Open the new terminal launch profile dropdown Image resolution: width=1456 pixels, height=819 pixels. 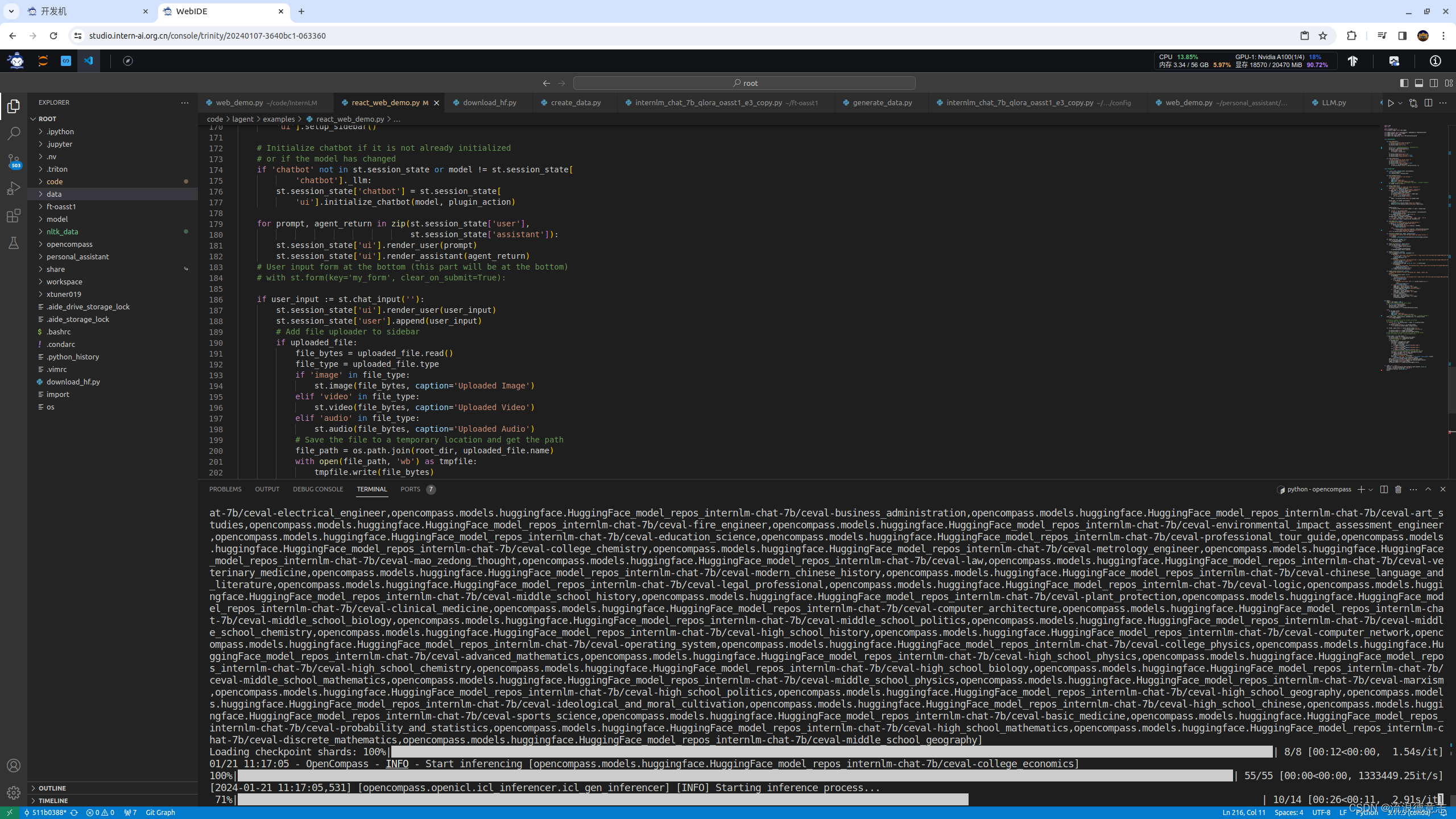coord(1371,490)
